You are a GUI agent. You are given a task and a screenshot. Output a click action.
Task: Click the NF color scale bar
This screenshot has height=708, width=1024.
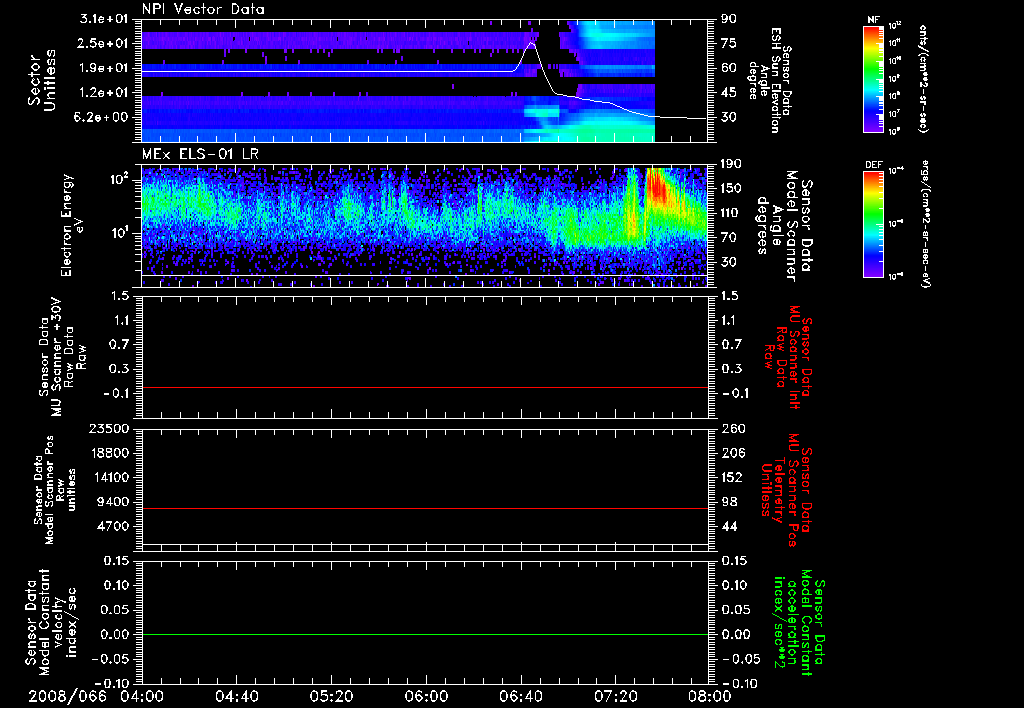pyautogui.click(x=874, y=78)
